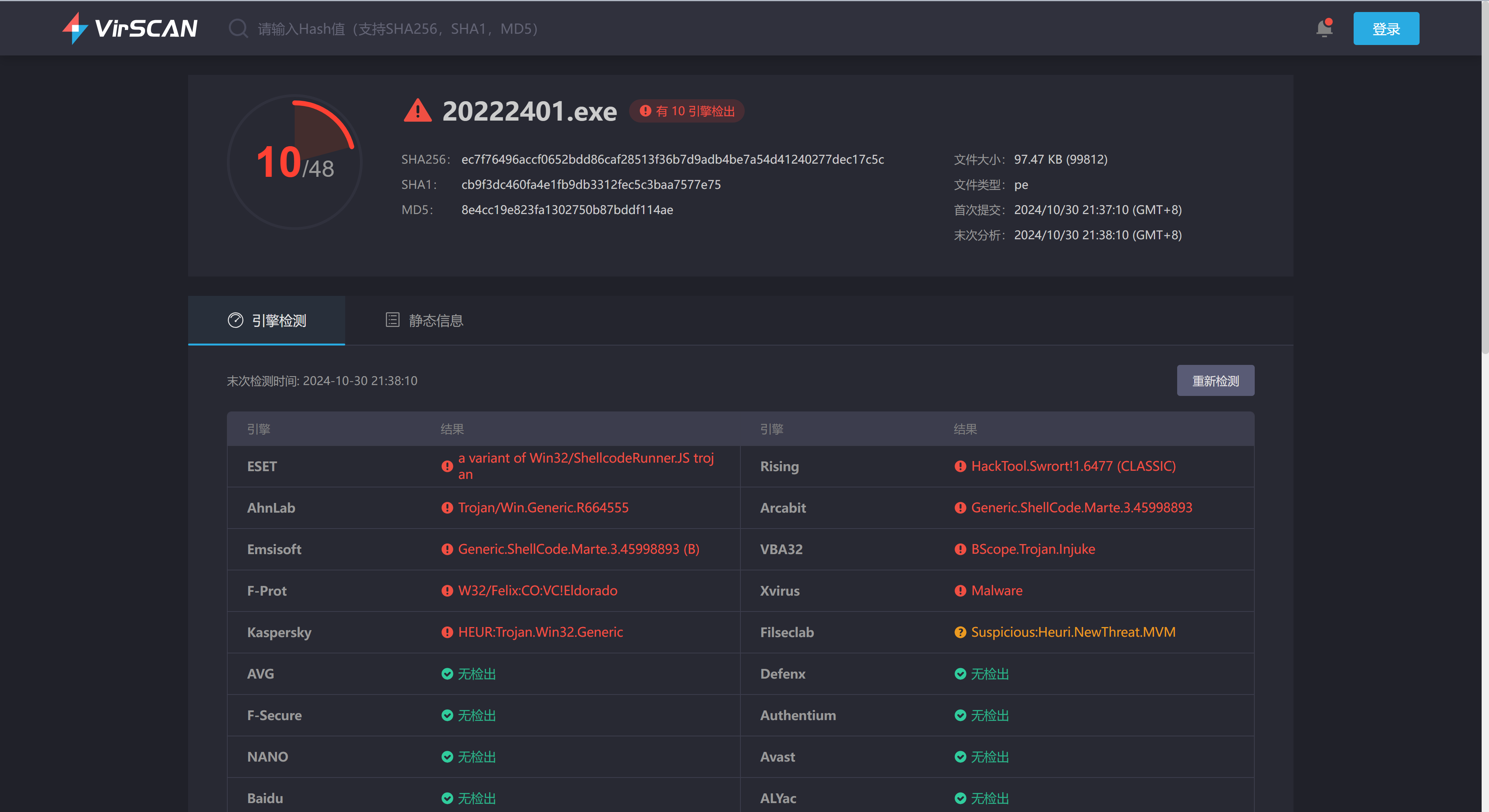Click ESET result Win32/ShellcodeRunner.JS trojan

coord(586,466)
